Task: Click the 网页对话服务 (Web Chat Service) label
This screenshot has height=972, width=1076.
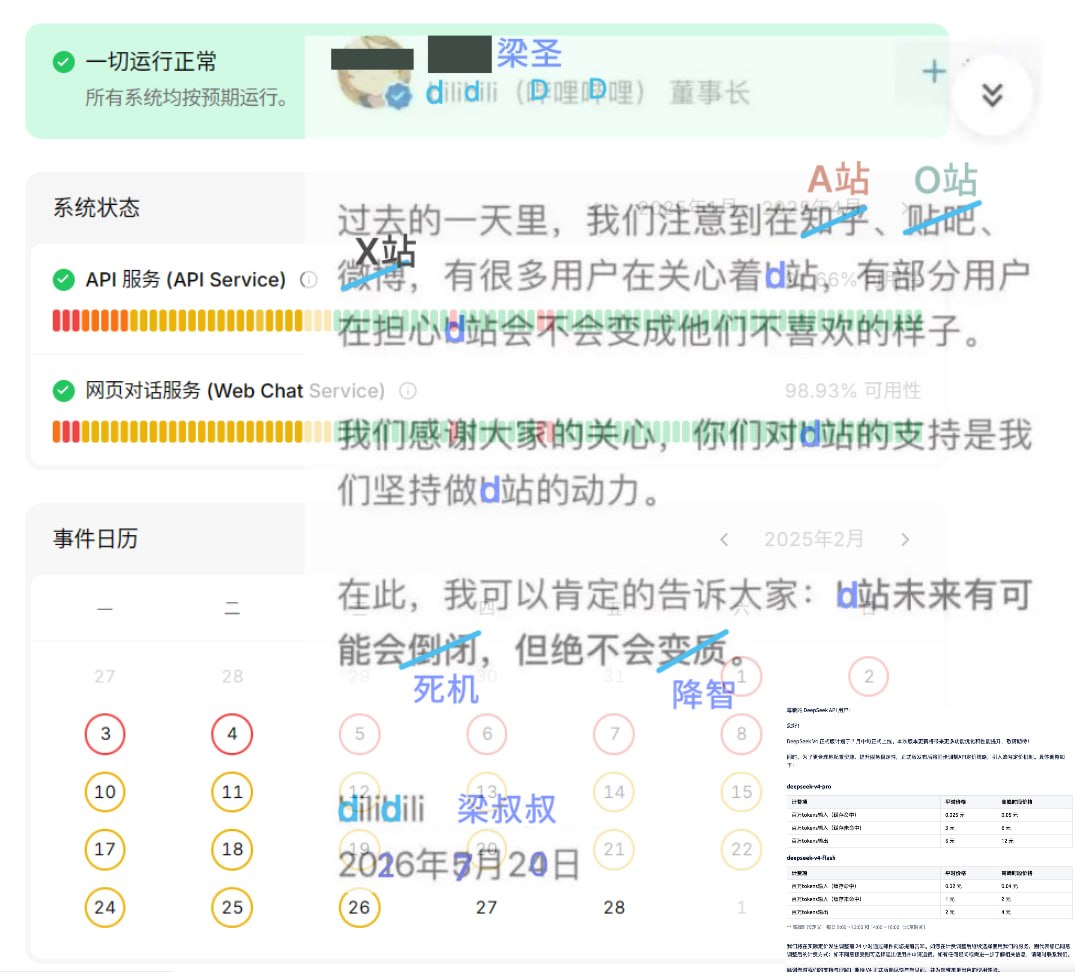Action: coord(235,391)
